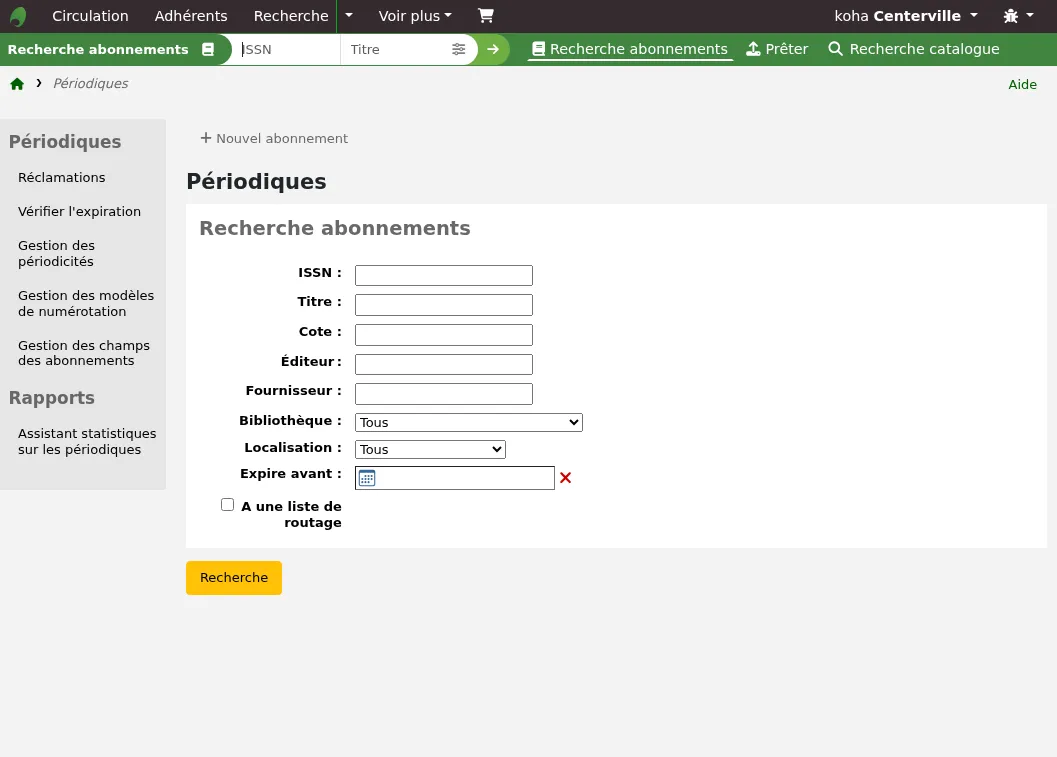Expand the Voir plus menu
Viewport: 1057px width, 757px height.
pyautogui.click(x=415, y=16)
